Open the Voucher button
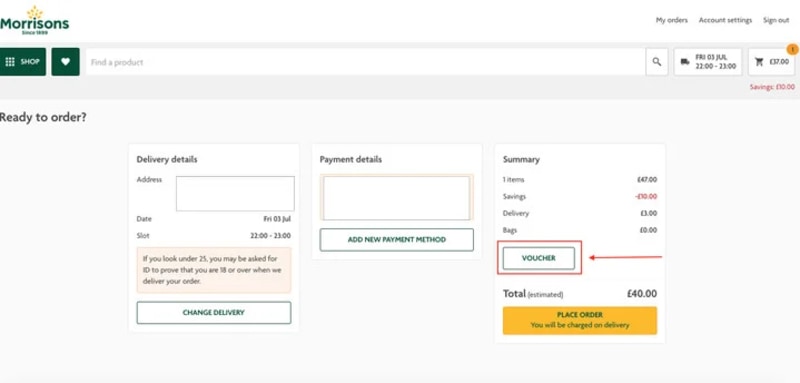 click(x=539, y=258)
